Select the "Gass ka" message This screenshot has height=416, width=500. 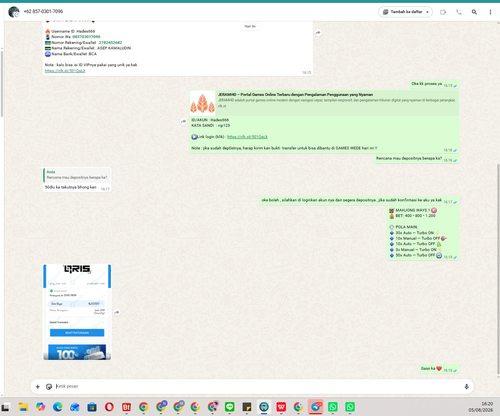439,369
